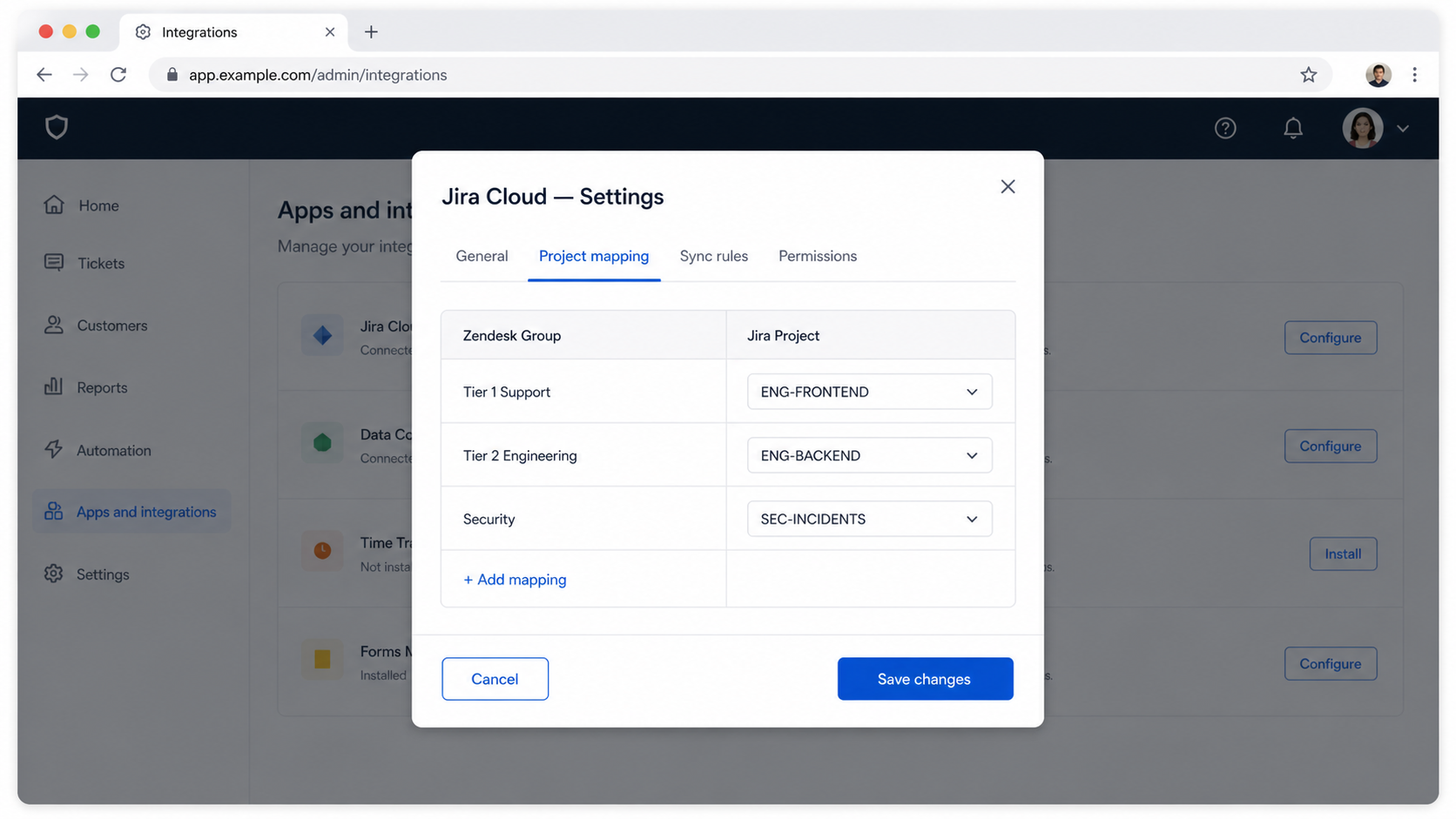Click the Automation lightning icon
The height and width of the screenshot is (819, 1456).
point(54,449)
